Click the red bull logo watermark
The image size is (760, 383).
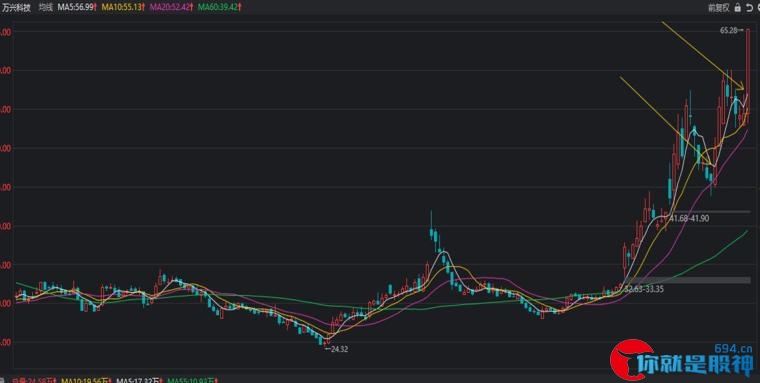tap(630, 360)
